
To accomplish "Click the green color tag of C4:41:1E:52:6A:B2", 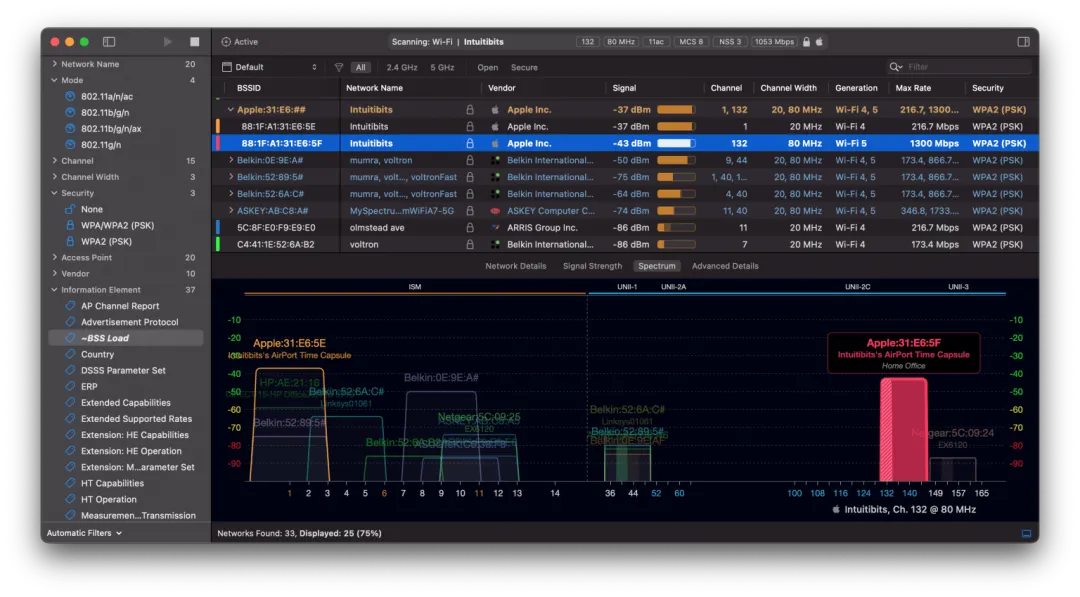I will click(x=218, y=244).
